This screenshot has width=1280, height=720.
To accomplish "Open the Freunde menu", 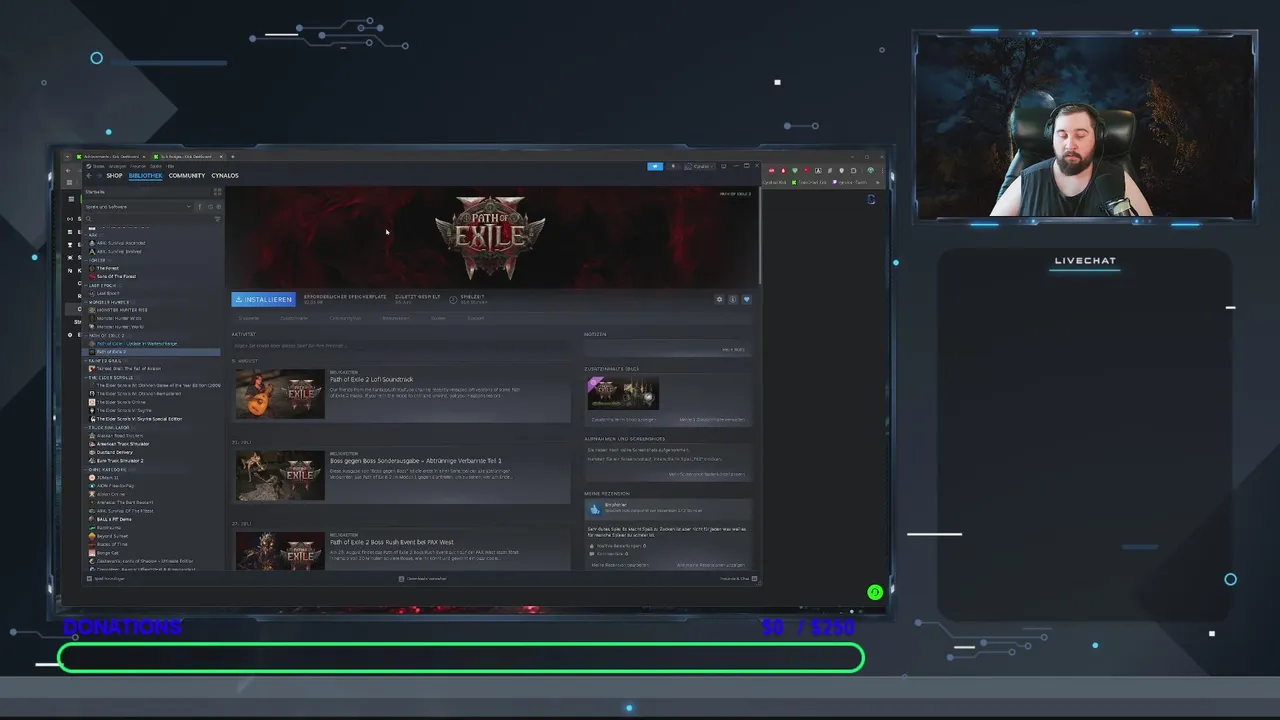I will coord(140,166).
